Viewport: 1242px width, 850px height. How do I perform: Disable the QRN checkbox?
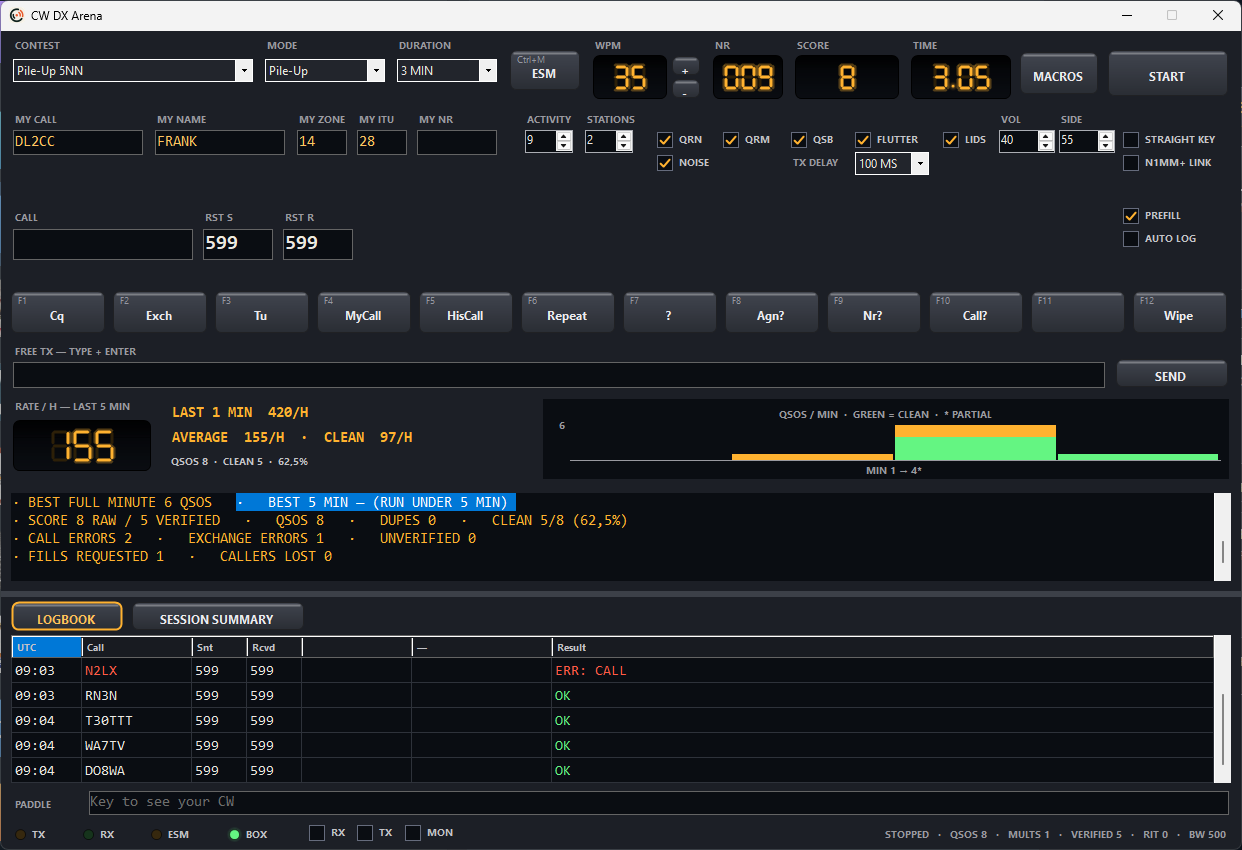click(665, 140)
